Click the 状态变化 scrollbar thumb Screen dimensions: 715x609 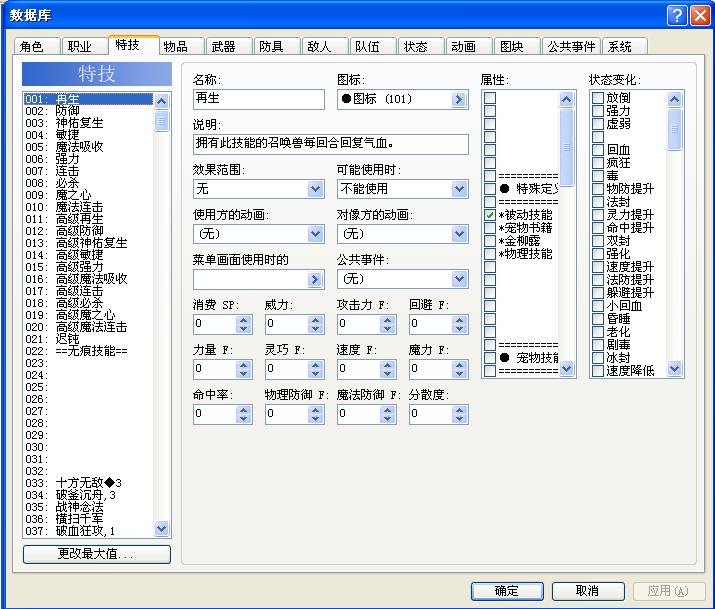(674, 129)
